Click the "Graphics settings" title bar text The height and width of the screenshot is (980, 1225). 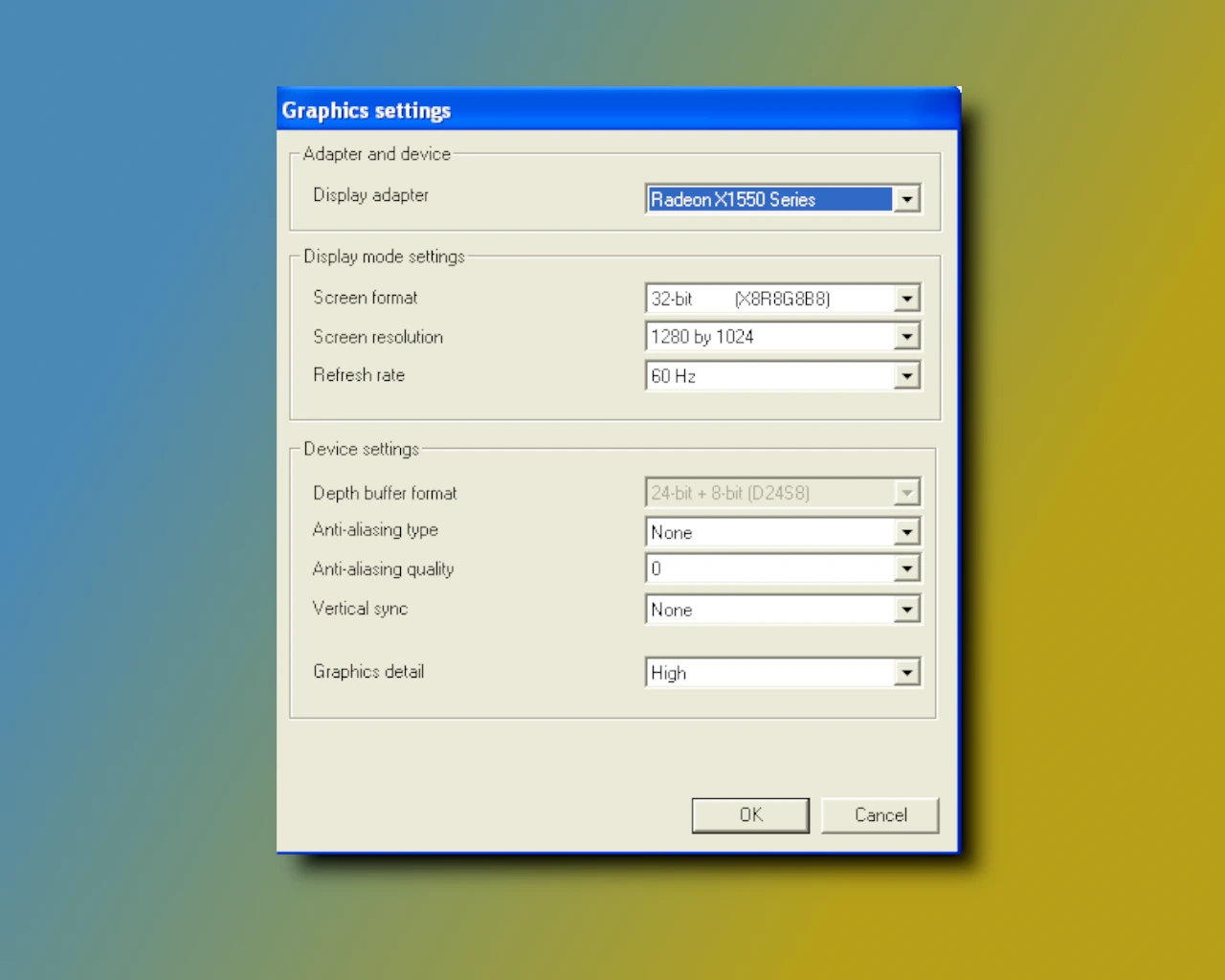coord(367,111)
